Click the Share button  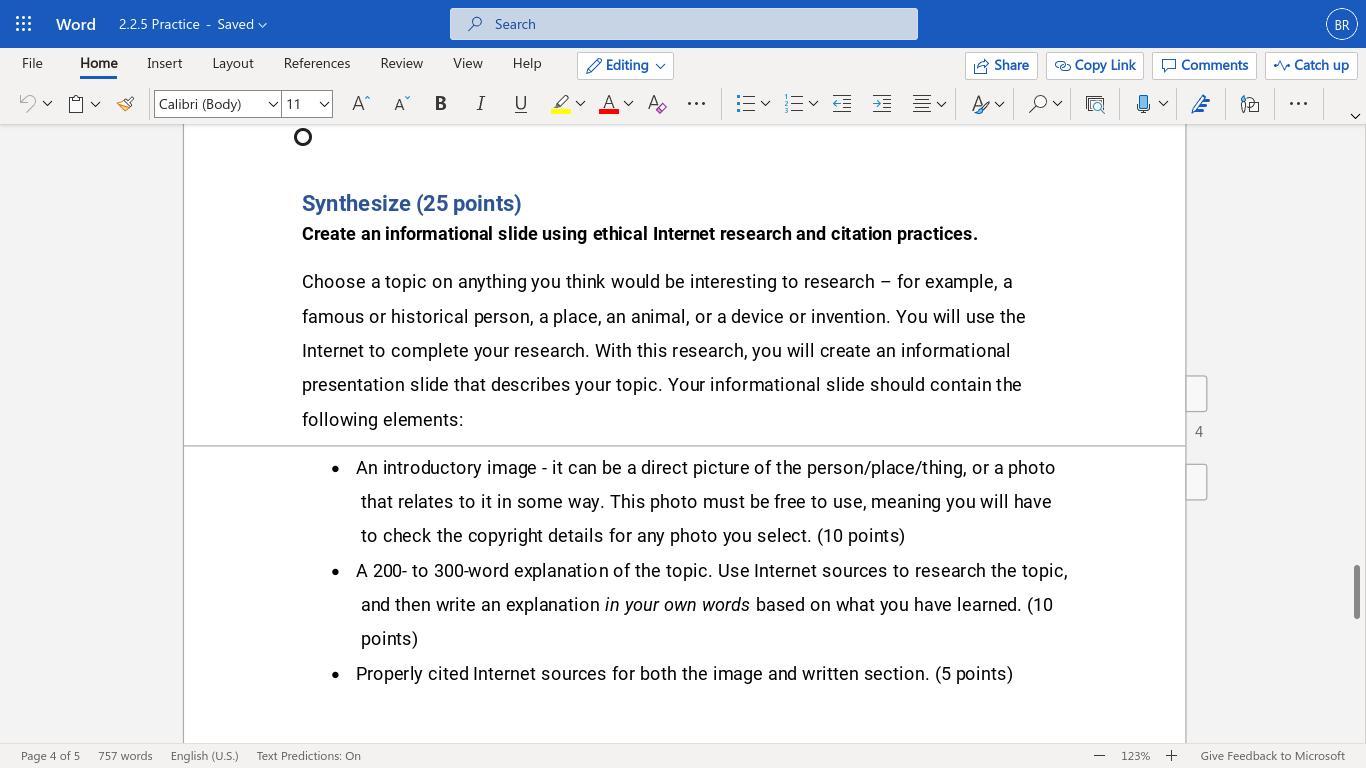pos(1001,65)
